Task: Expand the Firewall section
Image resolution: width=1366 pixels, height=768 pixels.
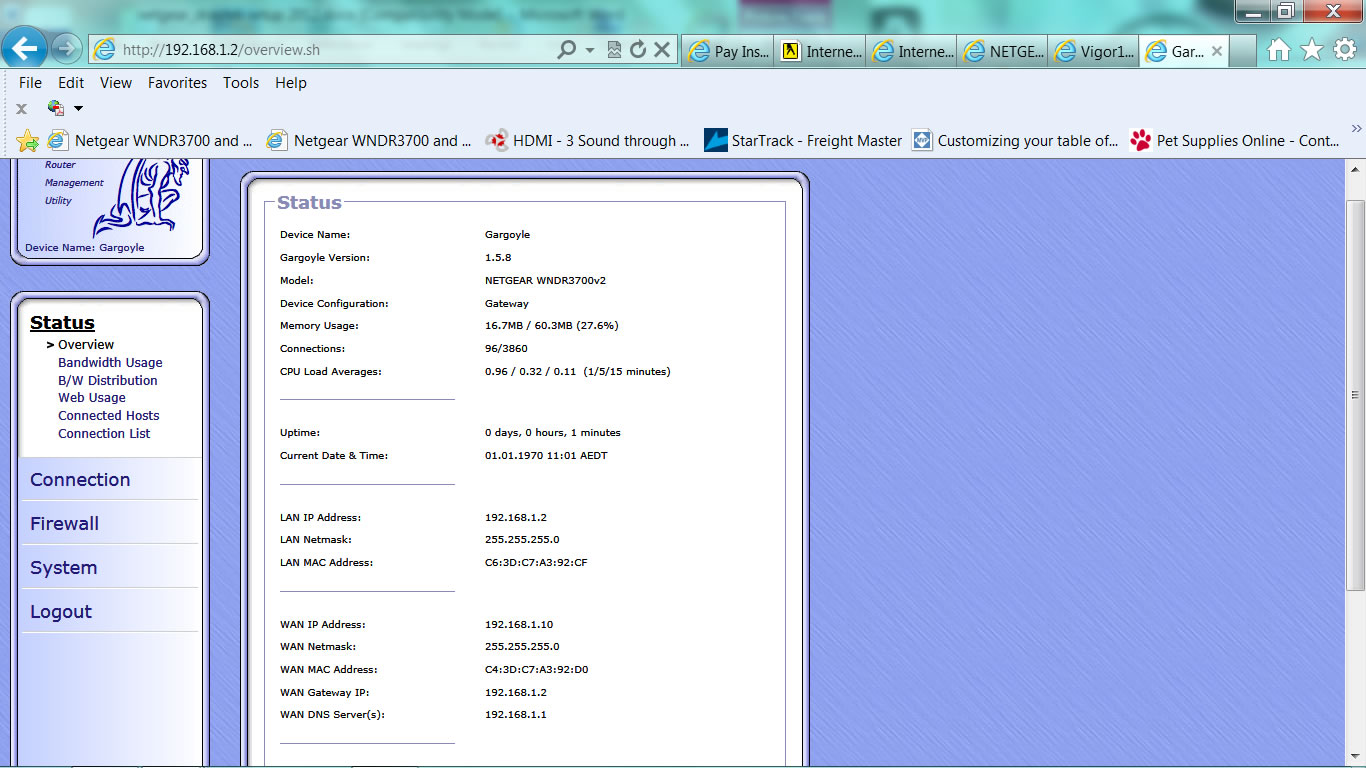Action: tap(64, 523)
